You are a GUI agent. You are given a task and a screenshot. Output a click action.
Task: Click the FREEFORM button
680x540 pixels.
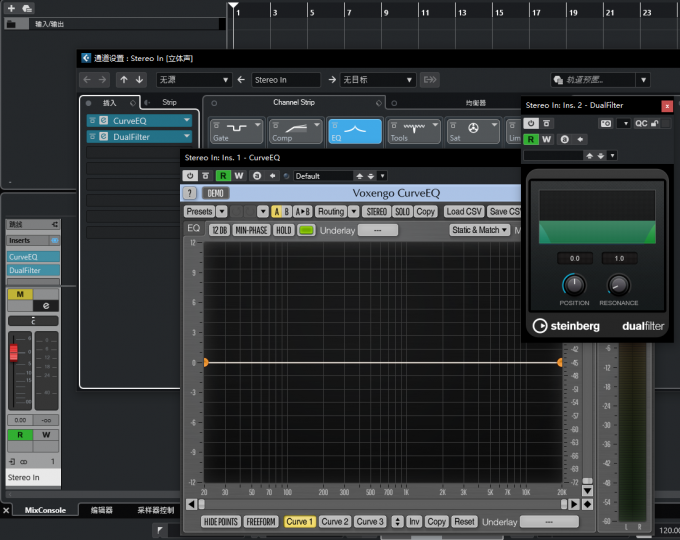(x=261, y=521)
